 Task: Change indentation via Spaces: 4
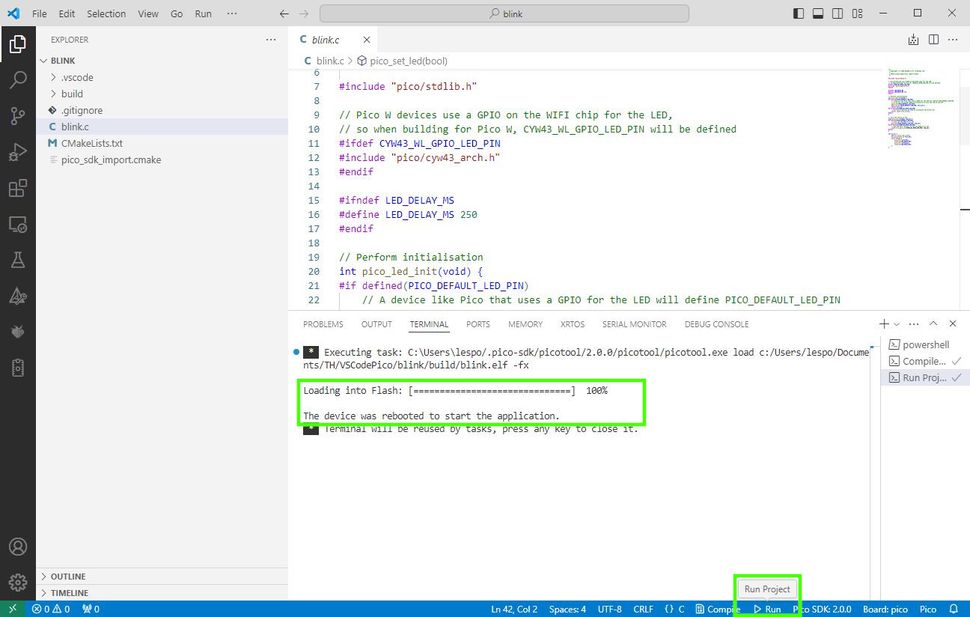click(567, 609)
